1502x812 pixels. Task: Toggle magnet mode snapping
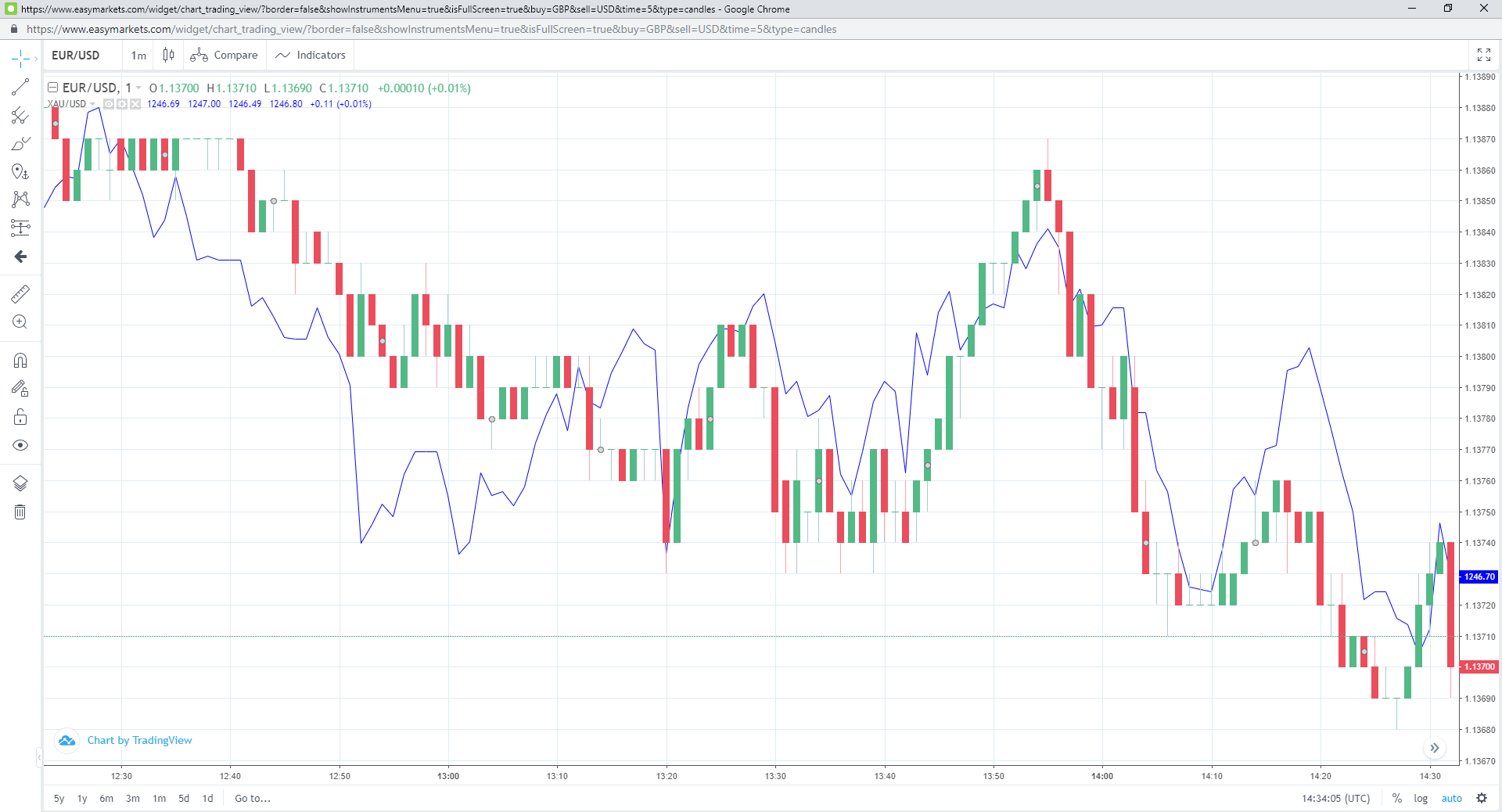pyautogui.click(x=20, y=360)
